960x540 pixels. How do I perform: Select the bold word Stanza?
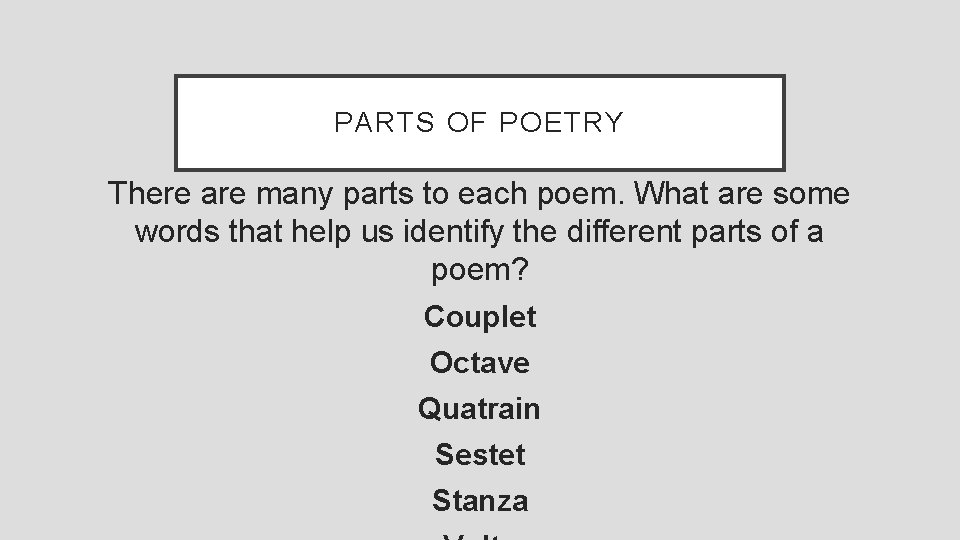pos(480,500)
